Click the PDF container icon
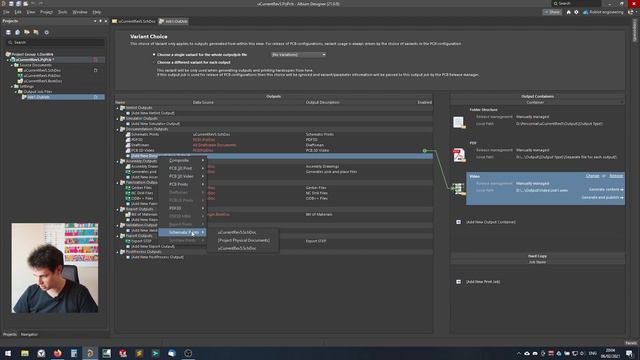 point(459,155)
